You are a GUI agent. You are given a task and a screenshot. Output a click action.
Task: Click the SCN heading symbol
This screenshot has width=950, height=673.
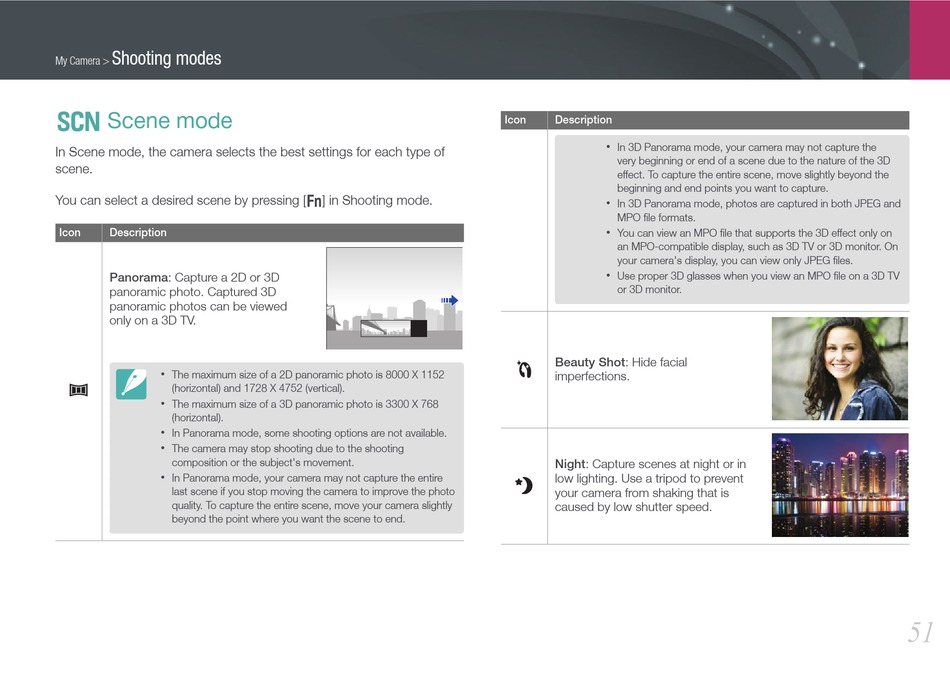[78, 121]
